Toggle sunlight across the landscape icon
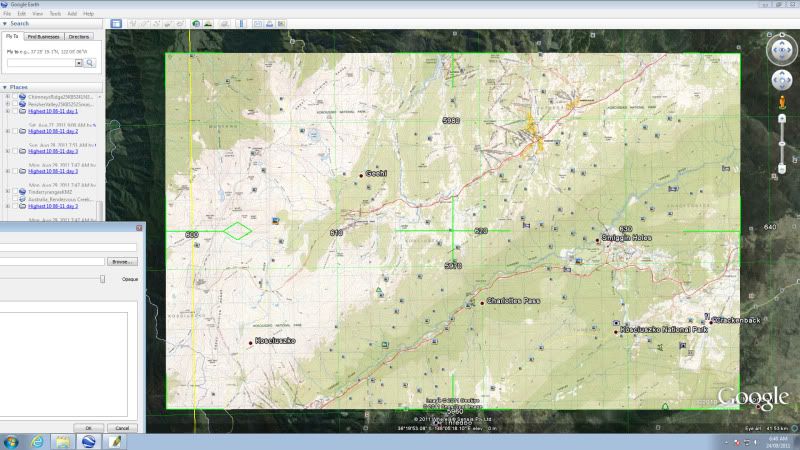Viewport: 800px width, 450px height. 208,23
